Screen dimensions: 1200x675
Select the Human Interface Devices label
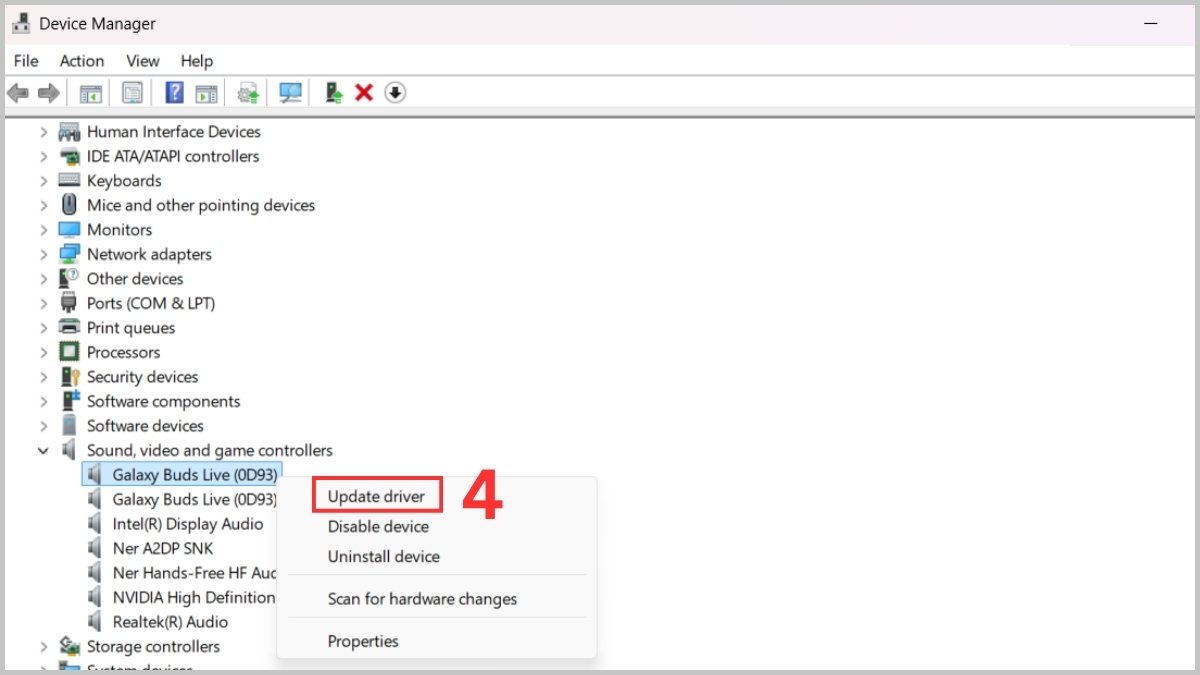click(x=173, y=132)
